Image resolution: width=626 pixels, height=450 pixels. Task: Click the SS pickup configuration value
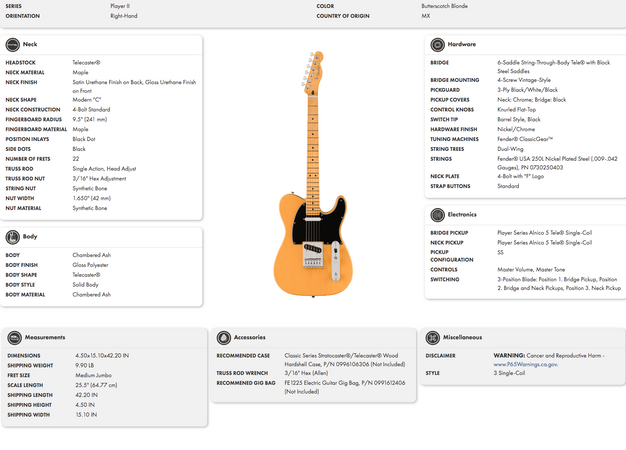tap(500, 252)
